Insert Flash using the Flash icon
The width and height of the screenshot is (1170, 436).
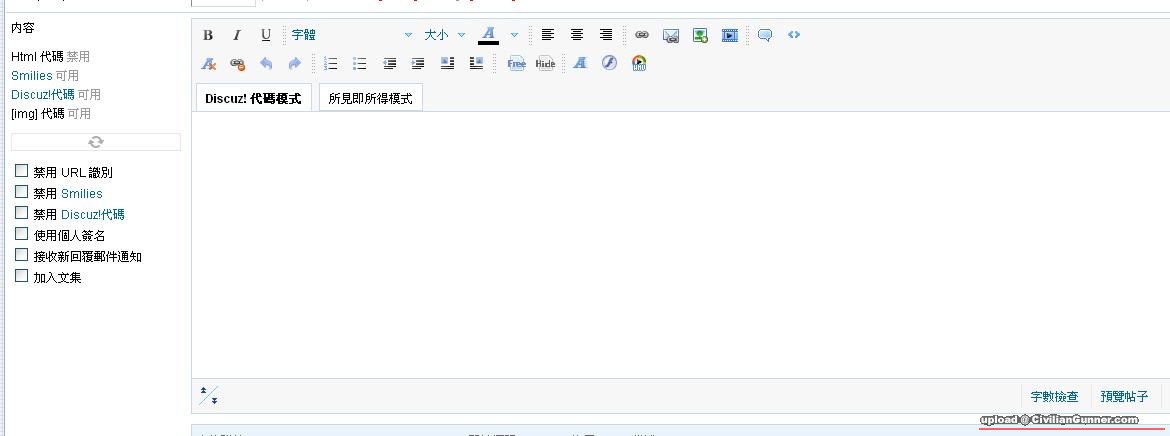[609, 64]
